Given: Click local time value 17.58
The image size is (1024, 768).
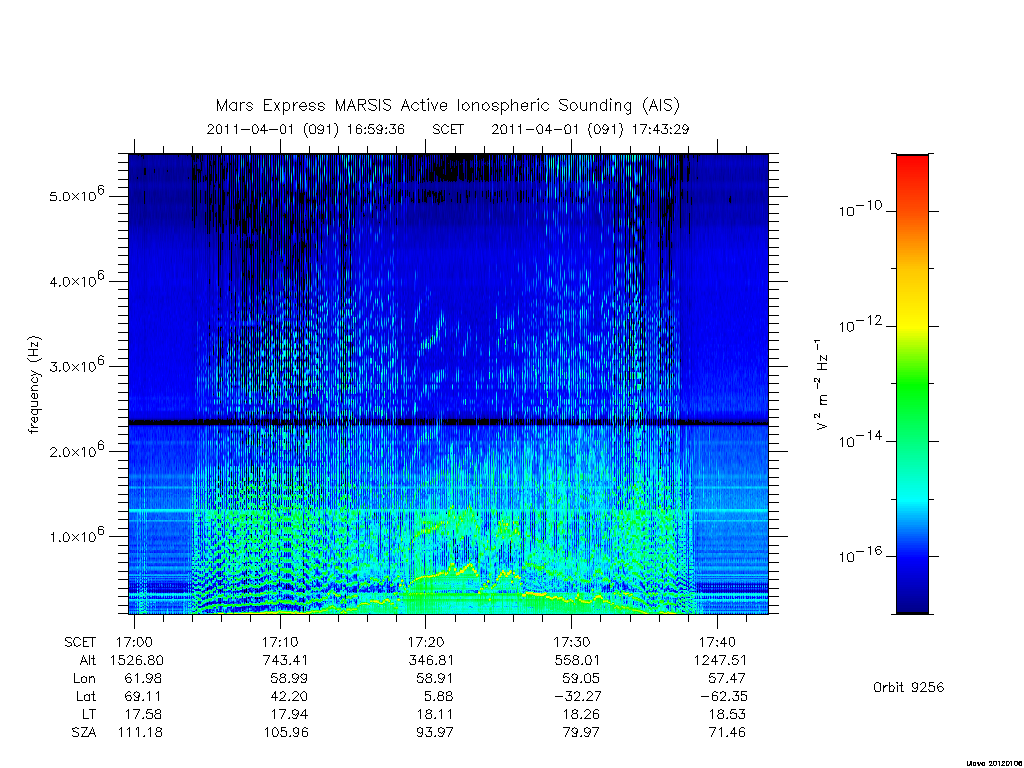Looking at the screenshot, I should coord(143,714).
